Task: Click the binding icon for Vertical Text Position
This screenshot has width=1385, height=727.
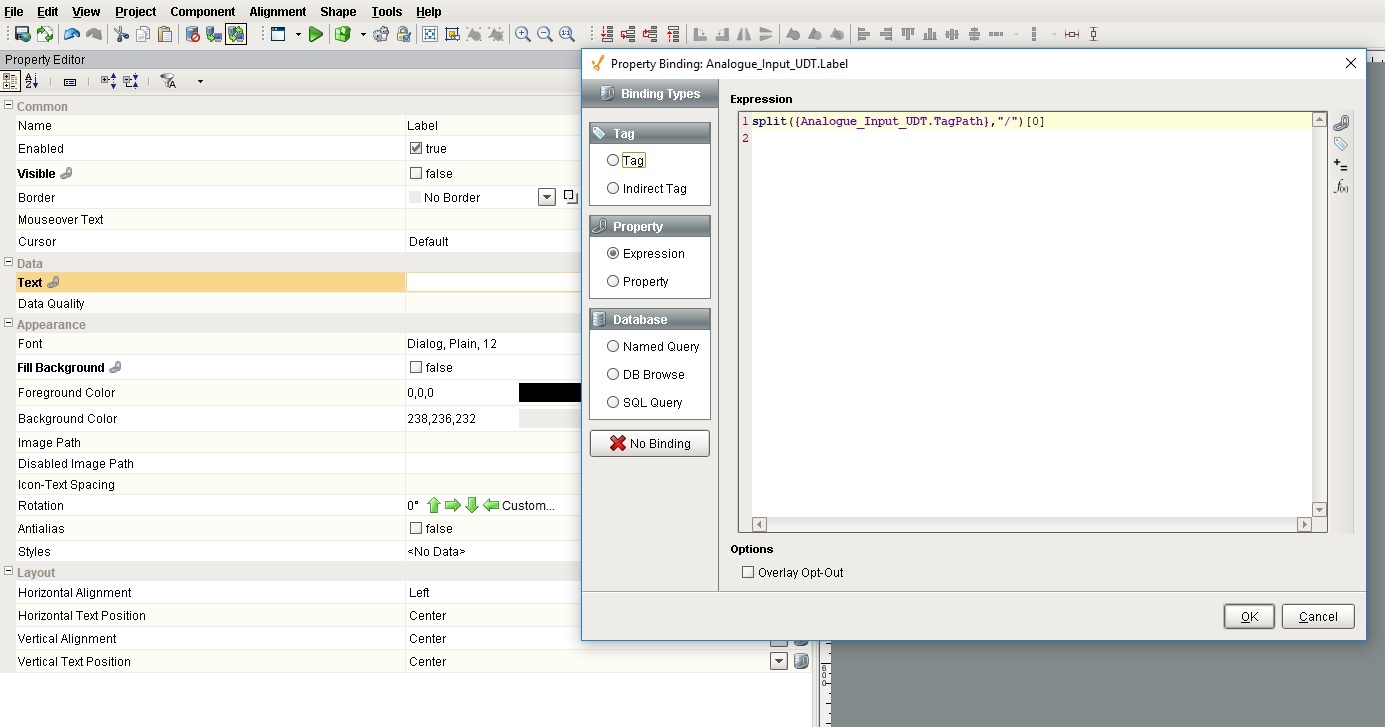Action: [x=801, y=661]
